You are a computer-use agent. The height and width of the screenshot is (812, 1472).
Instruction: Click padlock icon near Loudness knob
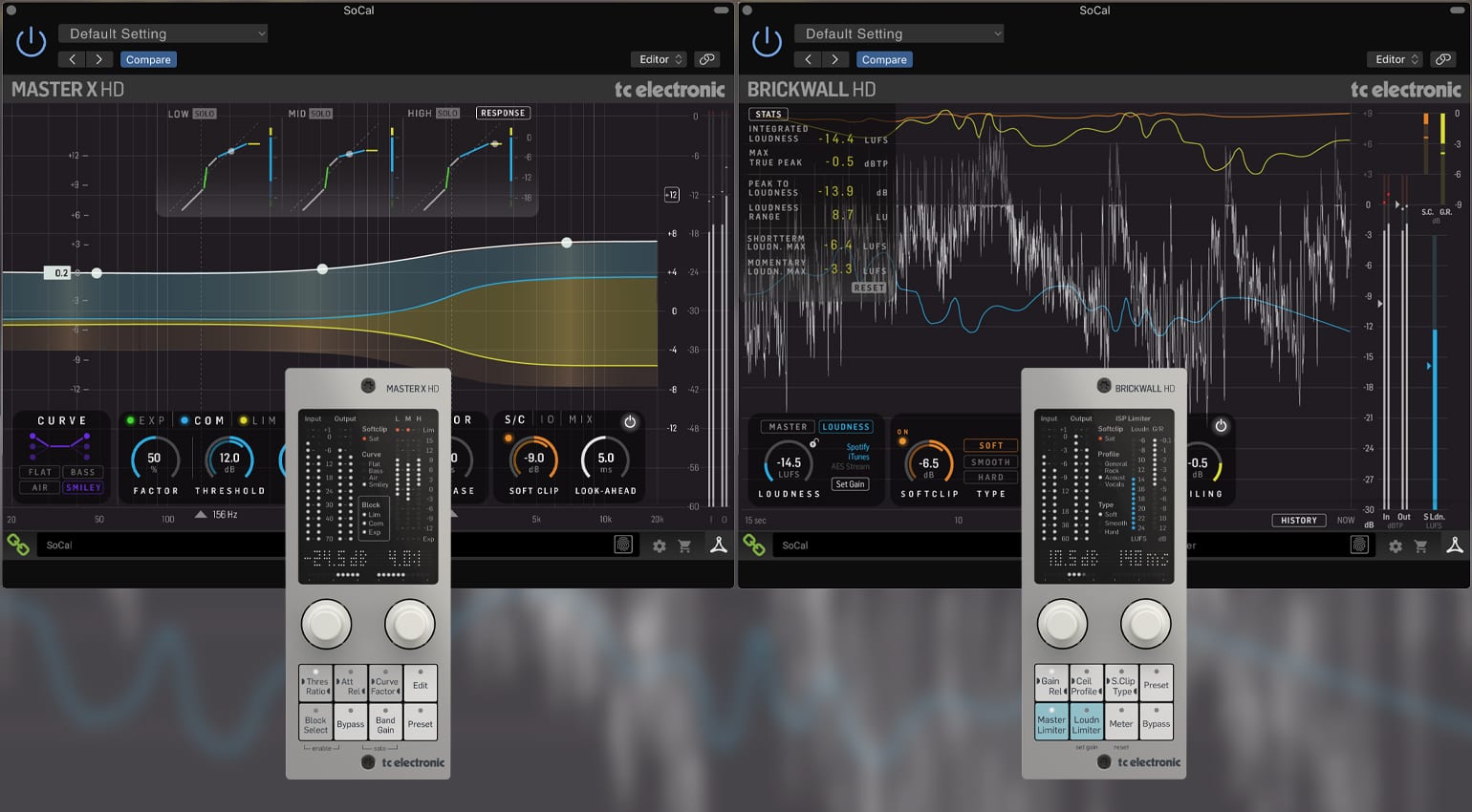click(x=813, y=443)
